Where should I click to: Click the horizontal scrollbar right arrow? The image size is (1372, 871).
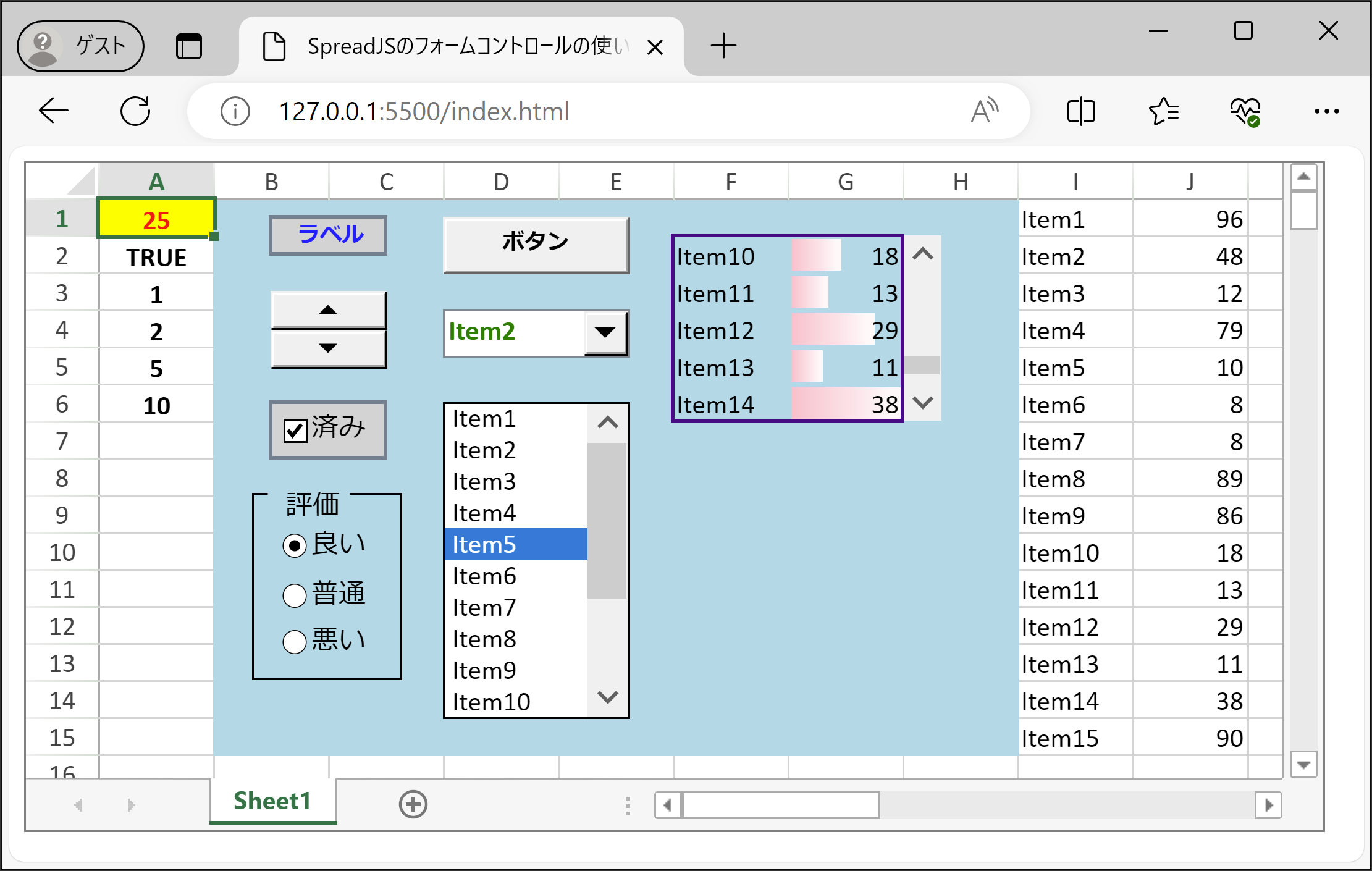coord(1268,806)
